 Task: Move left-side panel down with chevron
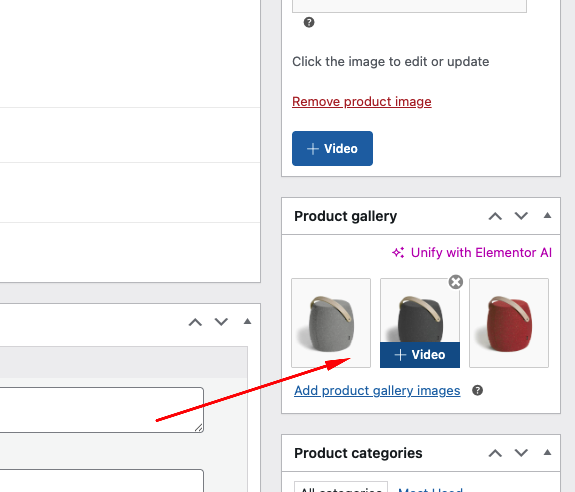coord(221,322)
